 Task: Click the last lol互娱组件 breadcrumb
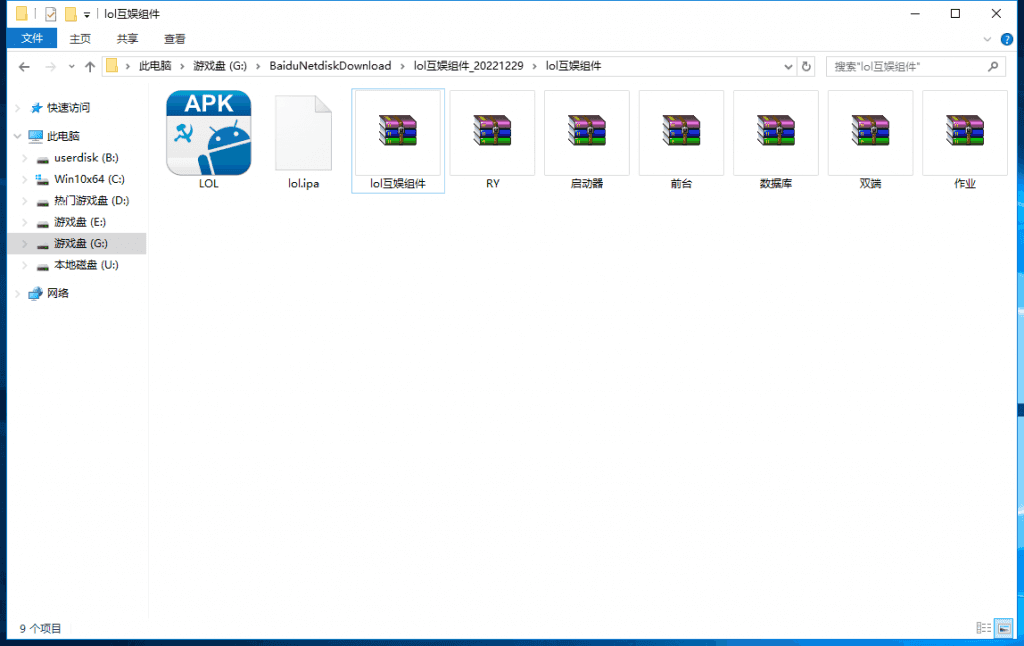click(x=573, y=66)
